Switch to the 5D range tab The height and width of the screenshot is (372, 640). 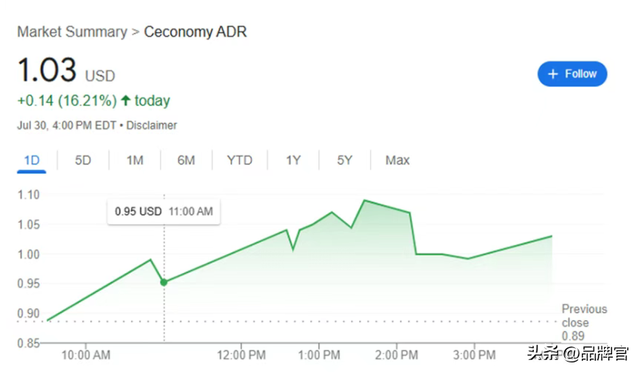(x=83, y=160)
